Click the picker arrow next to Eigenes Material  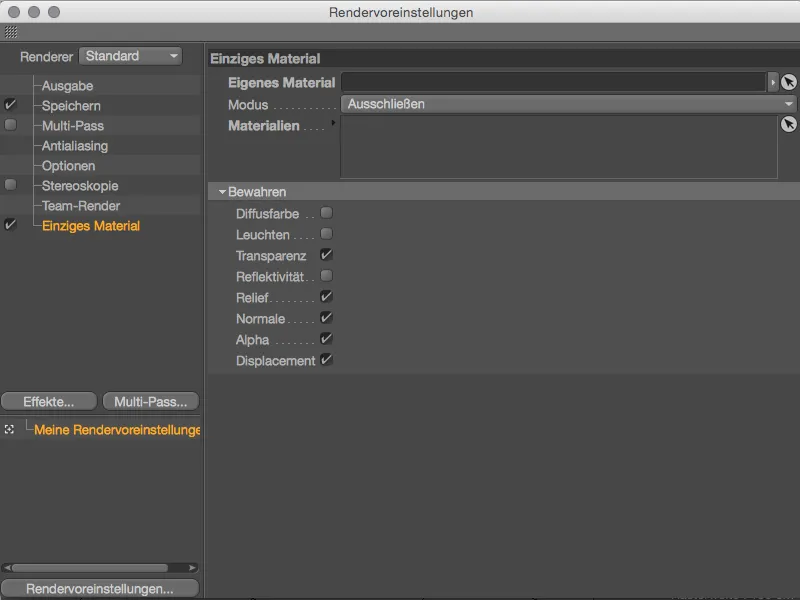788,82
